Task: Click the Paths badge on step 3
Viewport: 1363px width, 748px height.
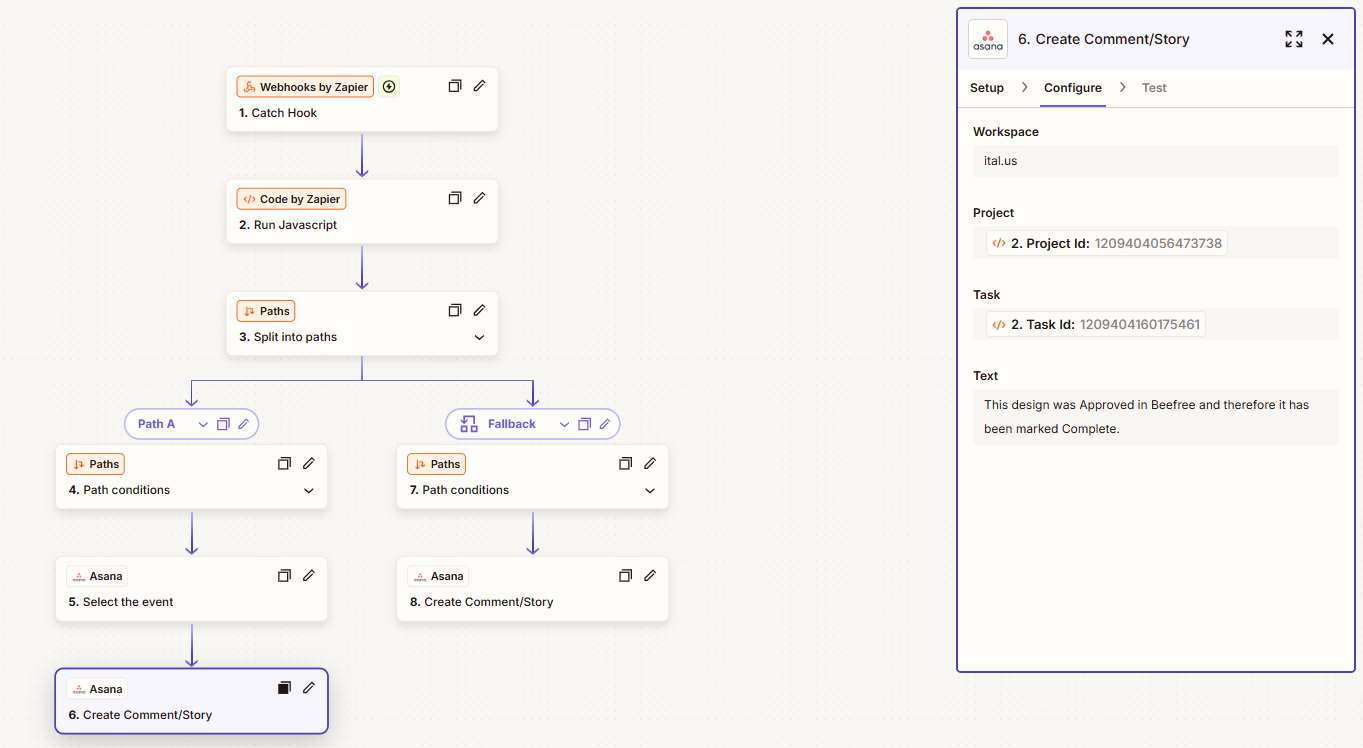Action: coord(266,311)
